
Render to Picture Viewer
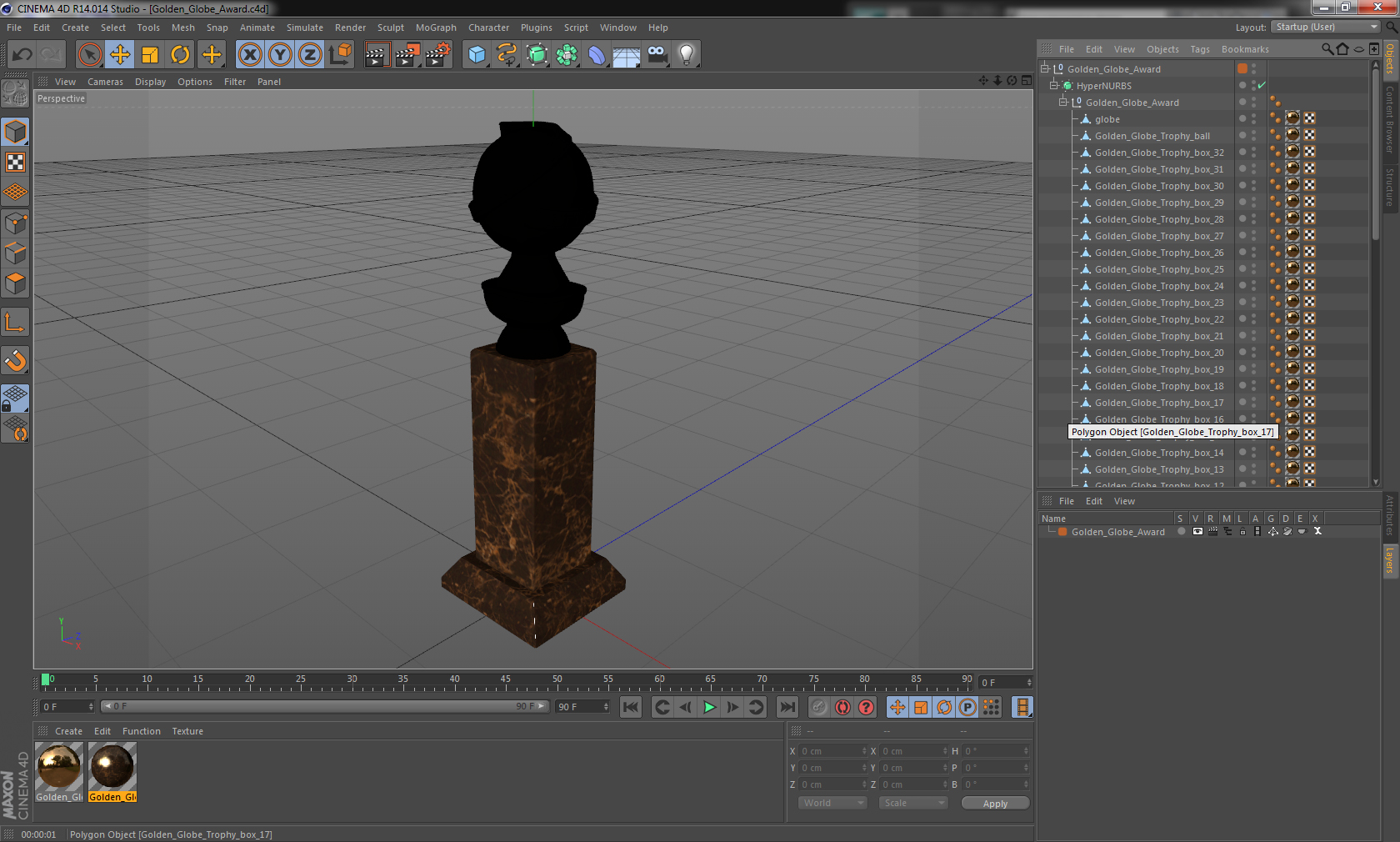[407, 55]
